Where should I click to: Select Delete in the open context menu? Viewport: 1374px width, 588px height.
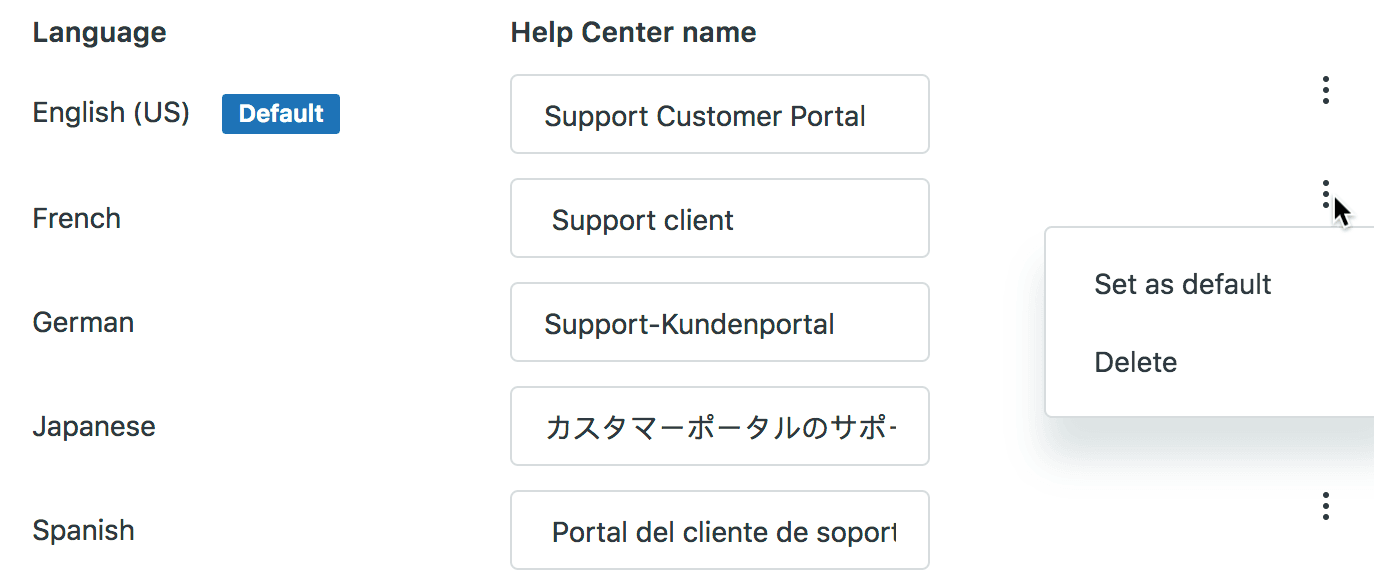(x=1135, y=362)
